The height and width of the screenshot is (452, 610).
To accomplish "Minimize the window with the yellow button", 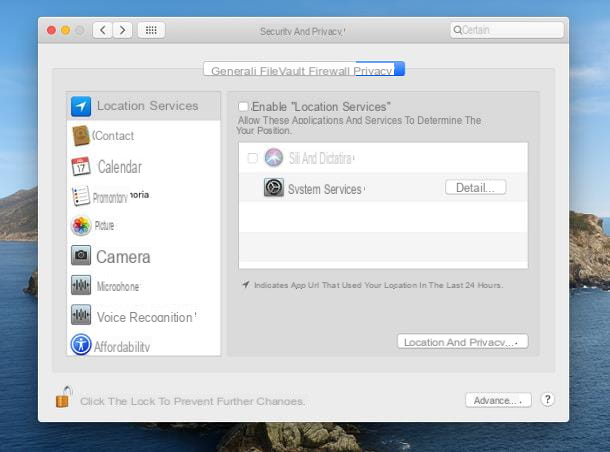I will [x=66, y=30].
